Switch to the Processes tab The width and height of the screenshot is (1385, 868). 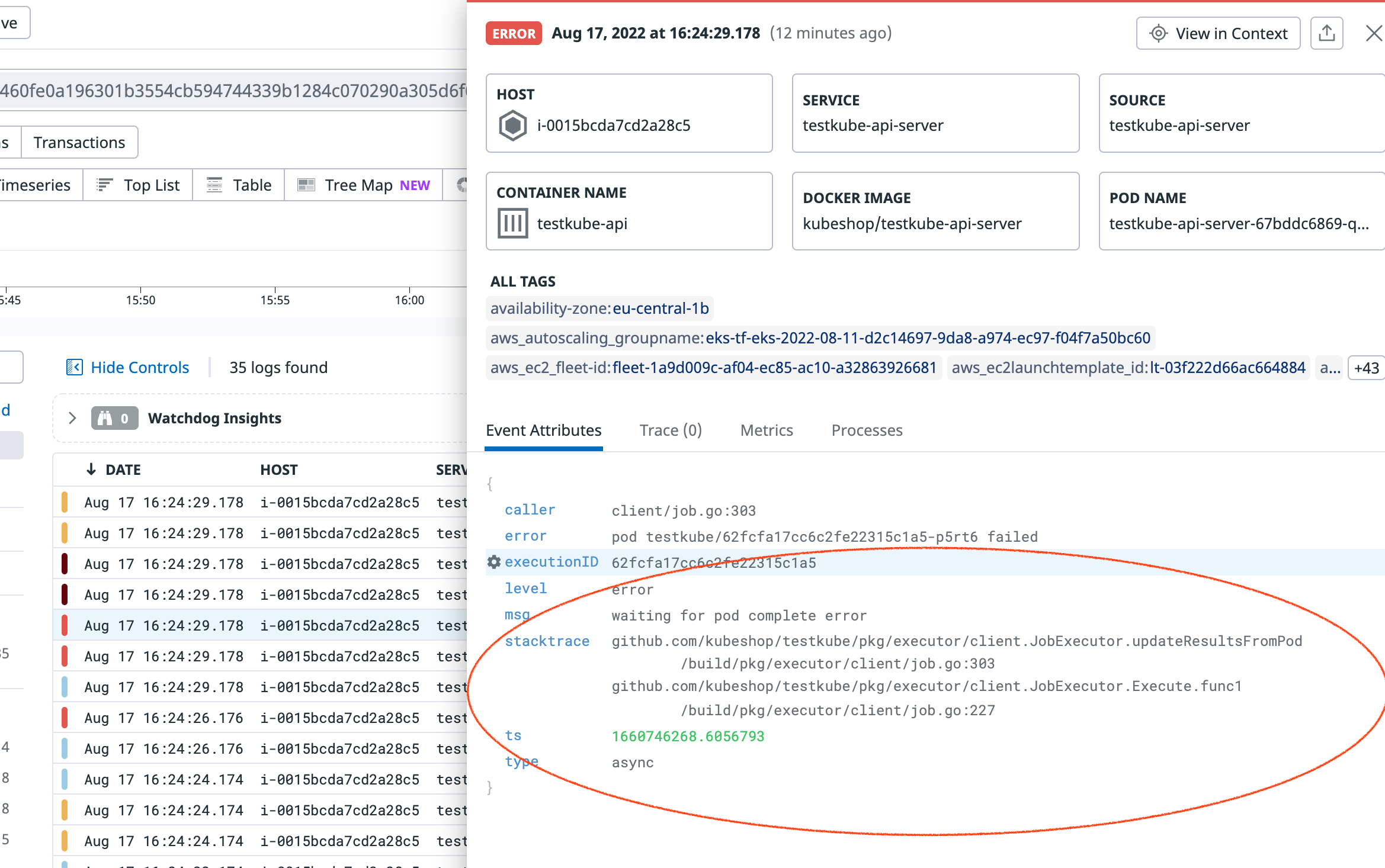click(867, 430)
